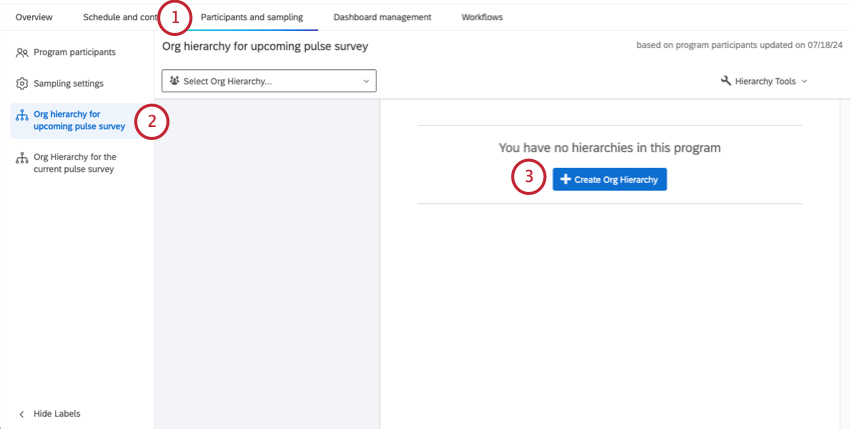Click the Hierarchy Tools wrench icon
Image resolution: width=850 pixels, height=429 pixels.
coord(726,81)
